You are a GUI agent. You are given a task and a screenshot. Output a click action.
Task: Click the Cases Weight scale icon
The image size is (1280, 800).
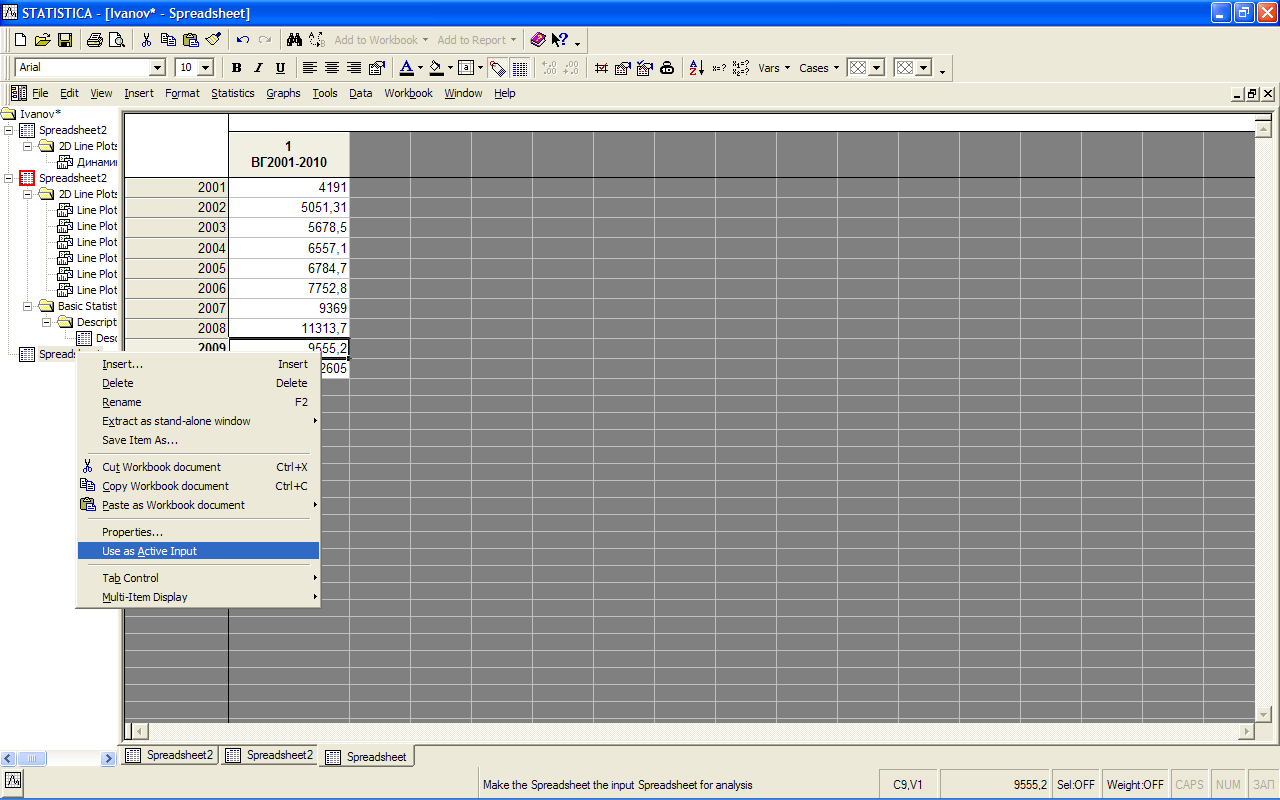(667, 68)
